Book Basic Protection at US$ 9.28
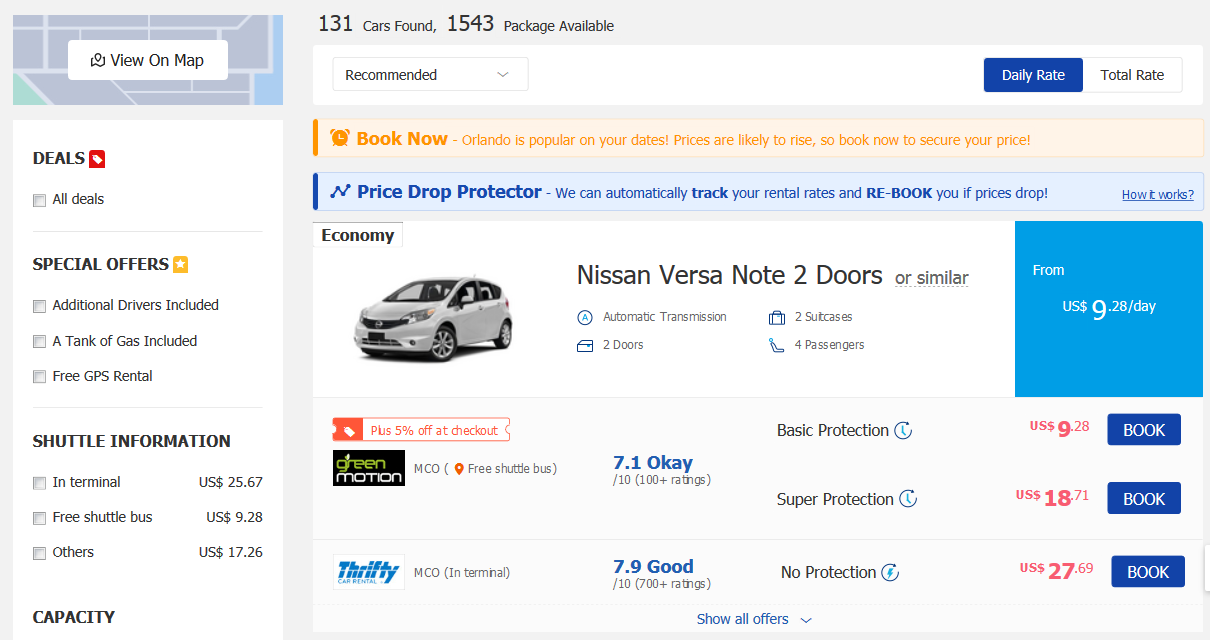Viewport: 1210px width, 640px height. pos(1144,430)
